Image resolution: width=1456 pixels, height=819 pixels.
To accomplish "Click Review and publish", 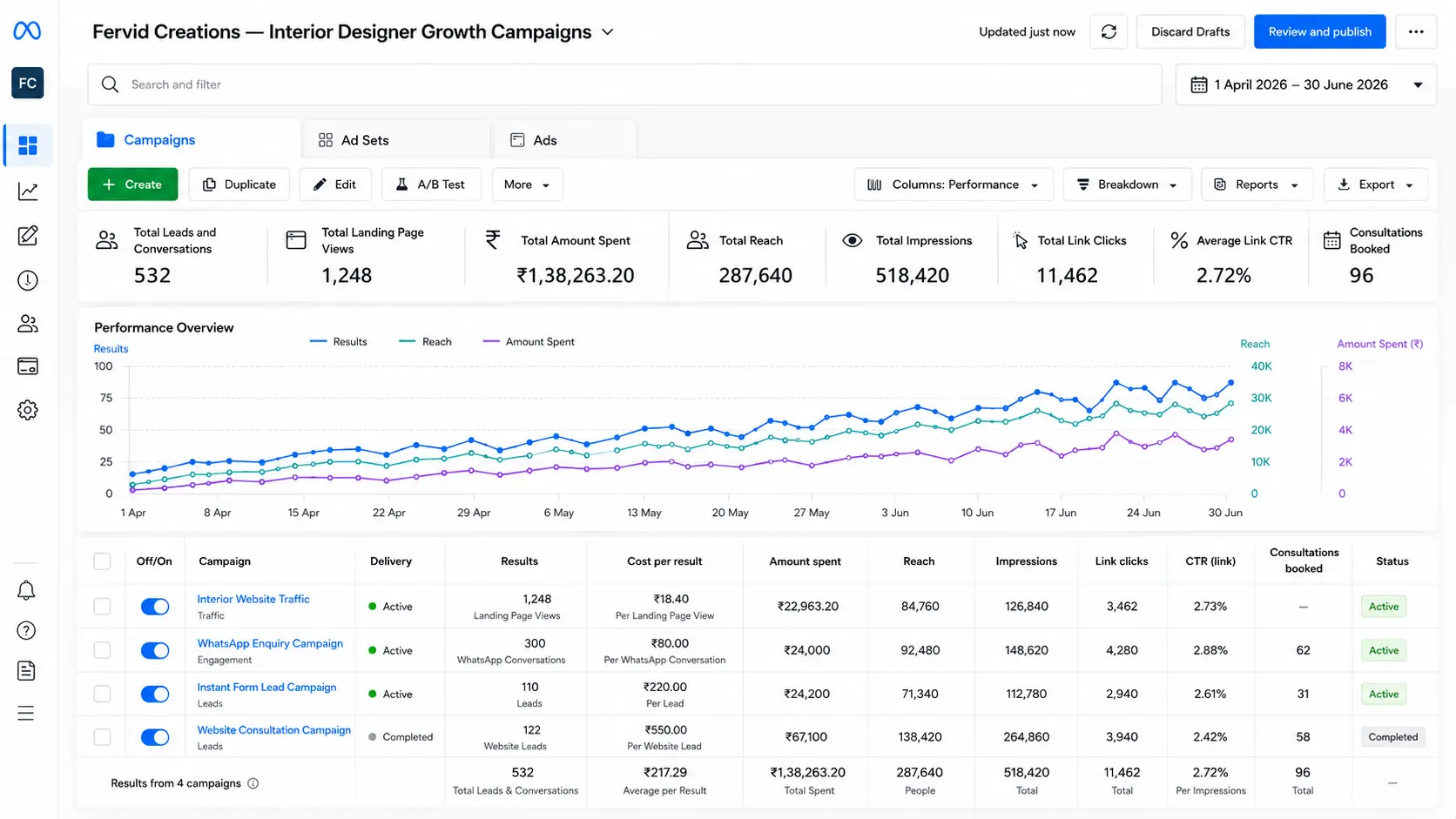I will pyautogui.click(x=1320, y=31).
